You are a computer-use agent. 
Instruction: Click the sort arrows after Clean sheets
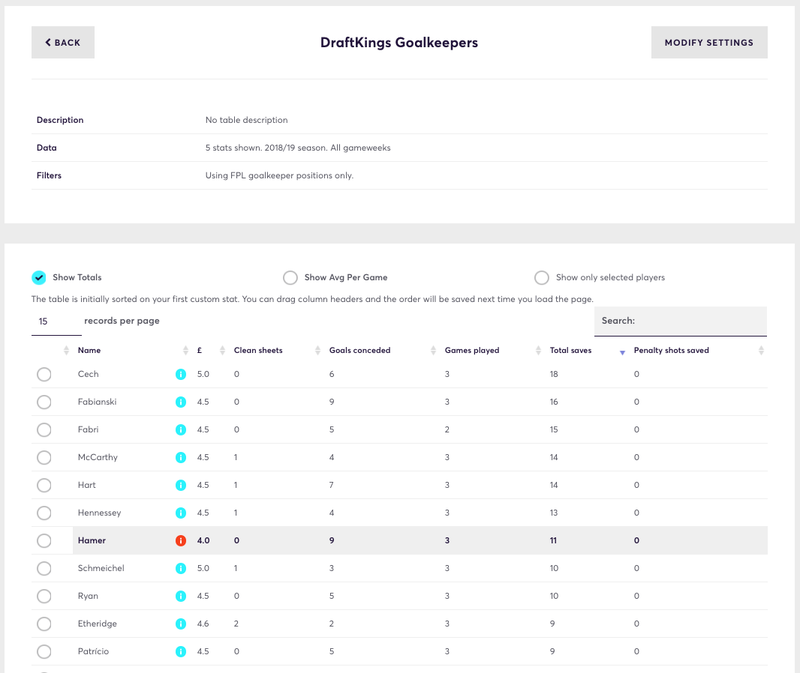point(318,350)
